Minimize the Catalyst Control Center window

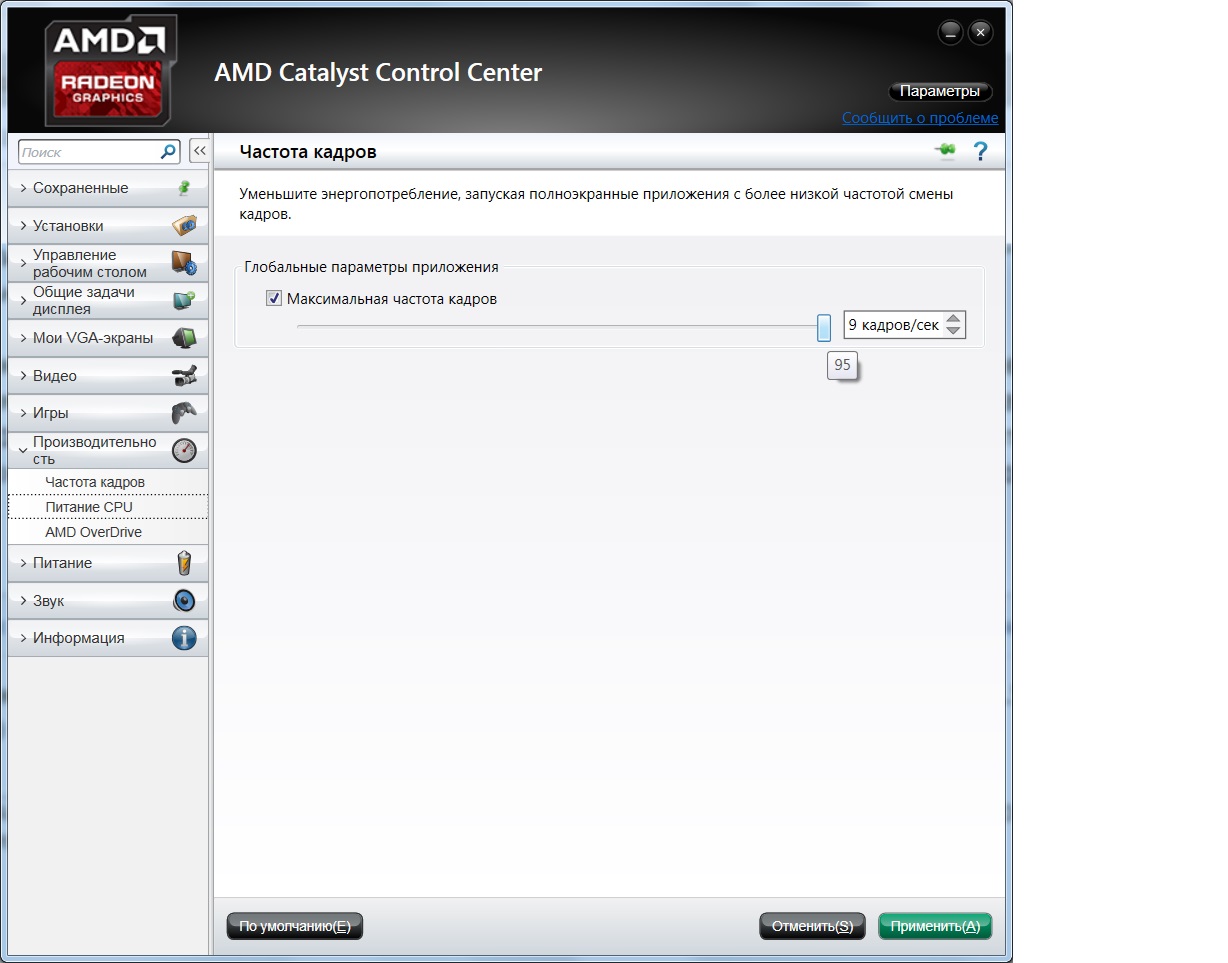click(x=950, y=33)
